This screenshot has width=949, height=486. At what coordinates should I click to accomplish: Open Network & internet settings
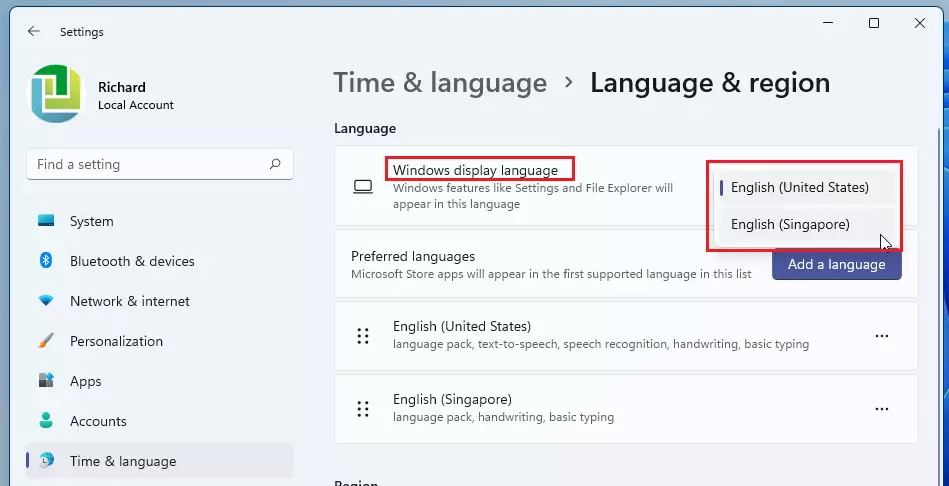click(x=160, y=301)
